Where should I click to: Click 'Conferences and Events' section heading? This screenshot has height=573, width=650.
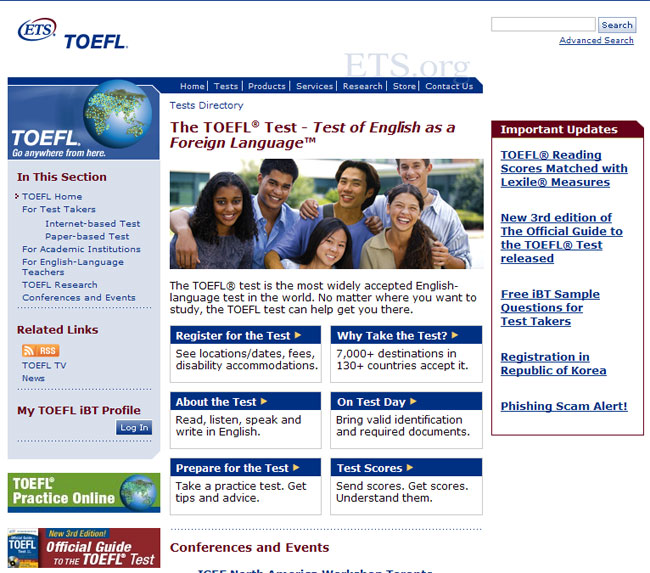(249, 547)
